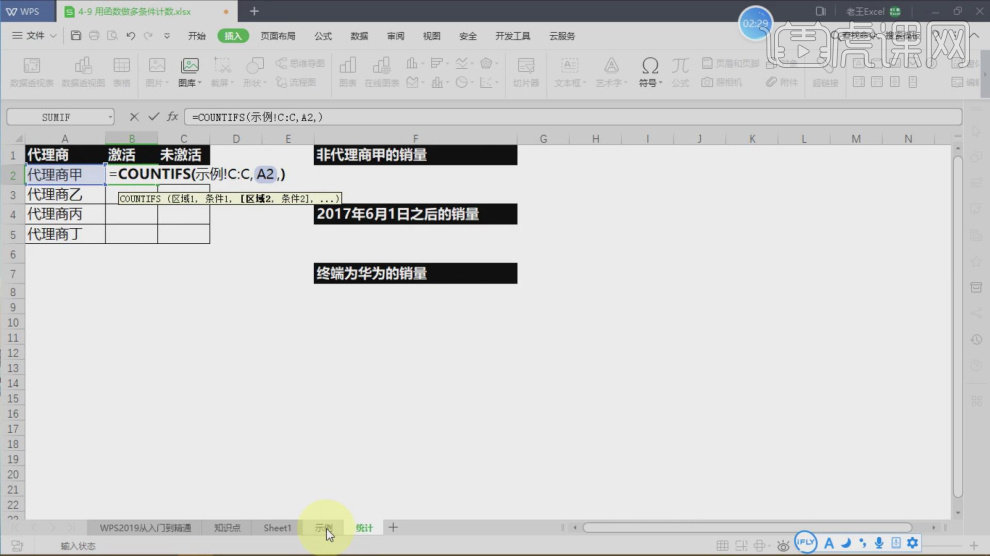Insert a pivot chart (数据透视图)
The height and width of the screenshot is (556, 990).
[x=83, y=73]
